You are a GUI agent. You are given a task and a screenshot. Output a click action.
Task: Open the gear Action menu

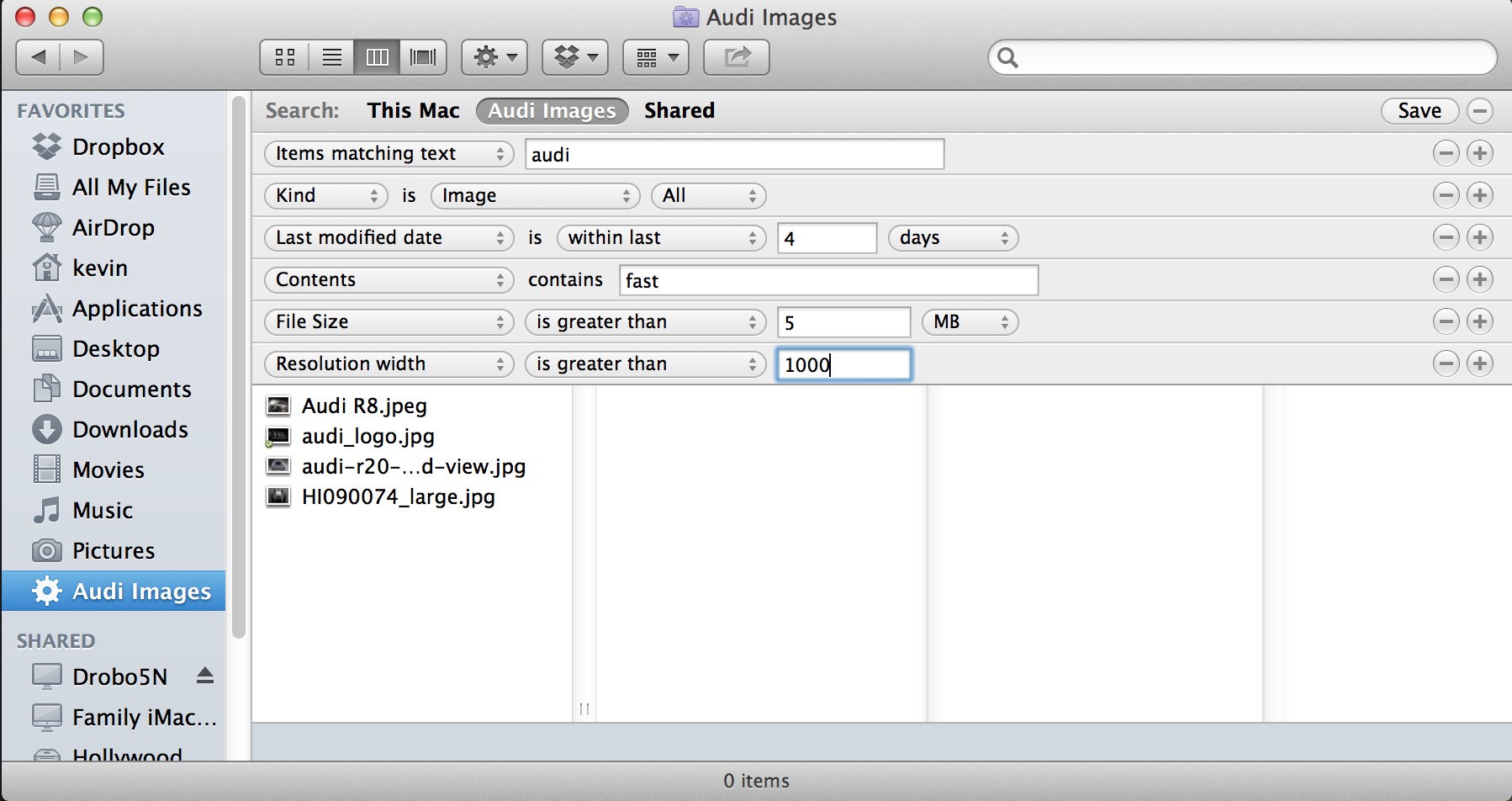click(x=494, y=57)
